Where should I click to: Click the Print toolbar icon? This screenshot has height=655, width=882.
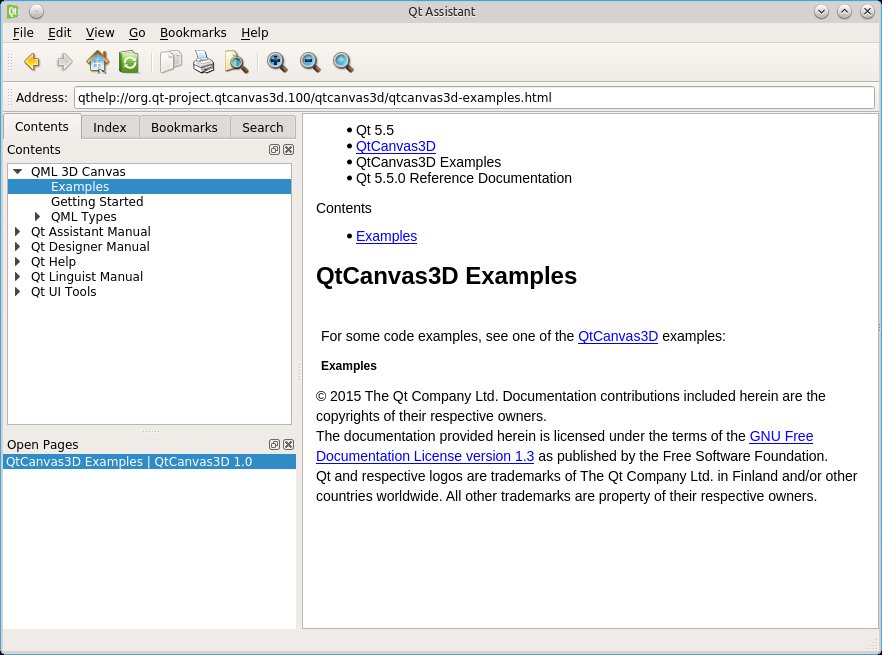pyautogui.click(x=203, y=63)
